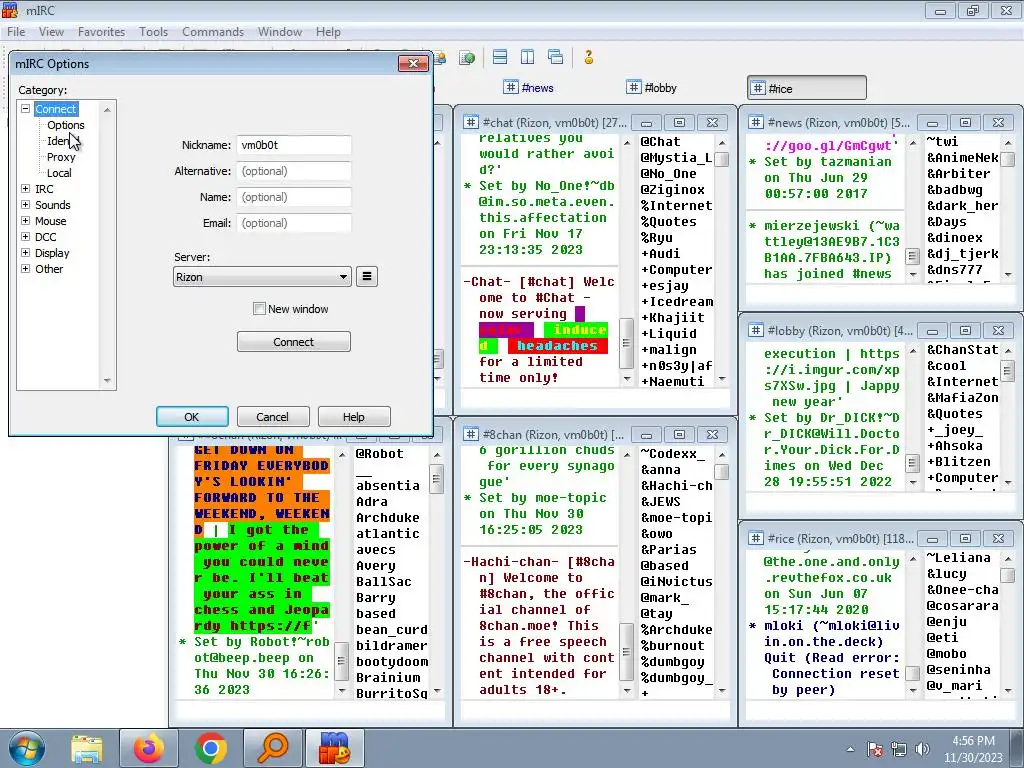Open the Favorites menu
This screenshot has height=768, width=1024.
pos(101,31)
